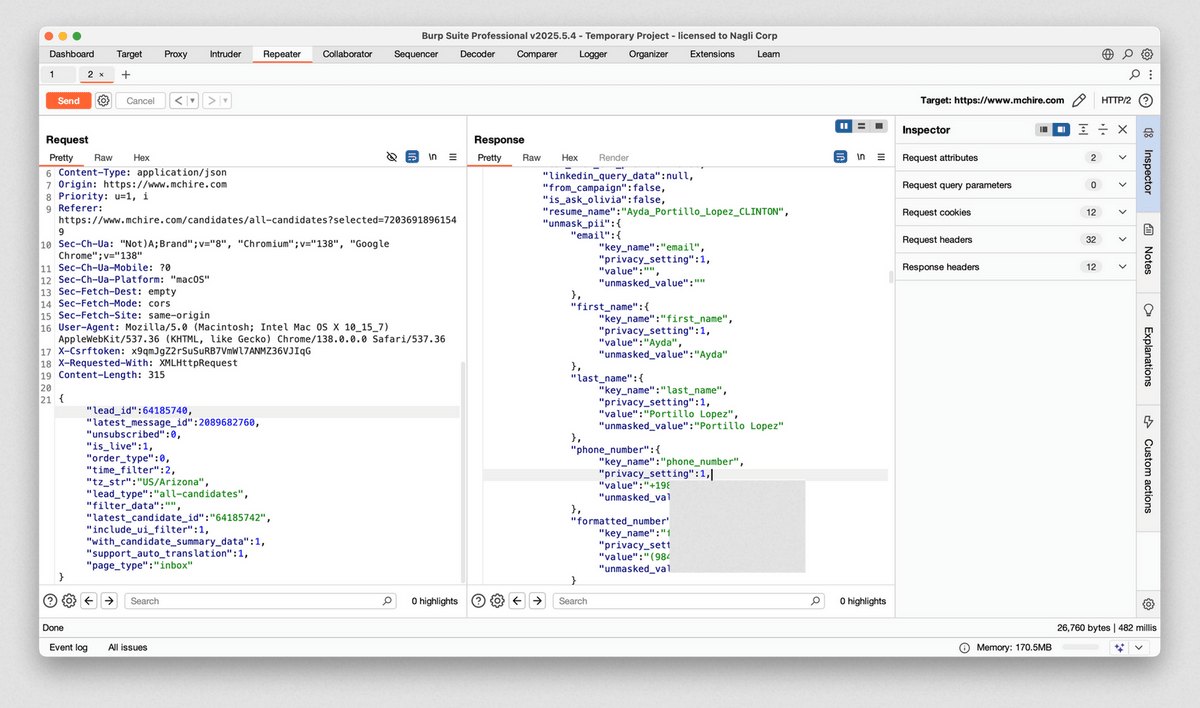The width and height of the screenshot is (1200, 708).
Task: Open the Intruder tool tab
Action: pos(225,54)
